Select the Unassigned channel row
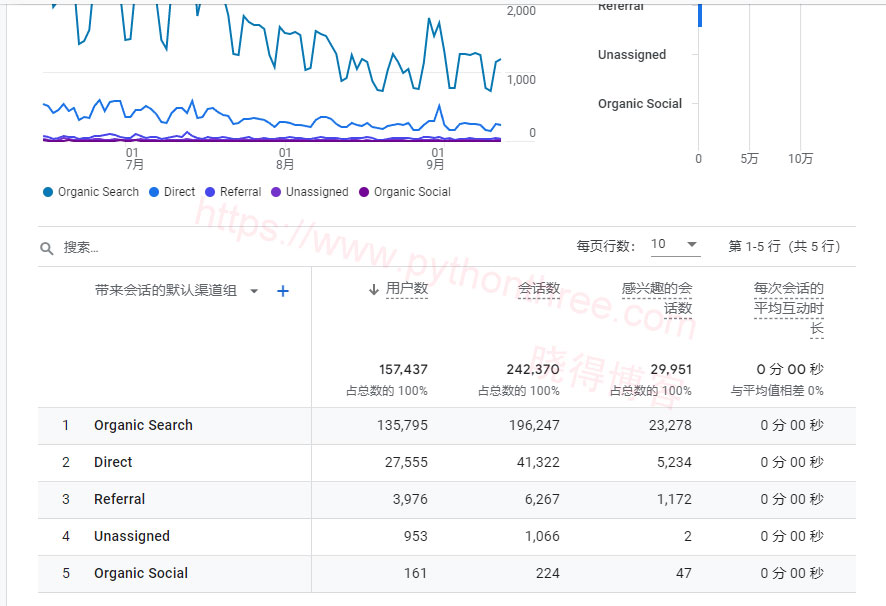 click(132, 536)
